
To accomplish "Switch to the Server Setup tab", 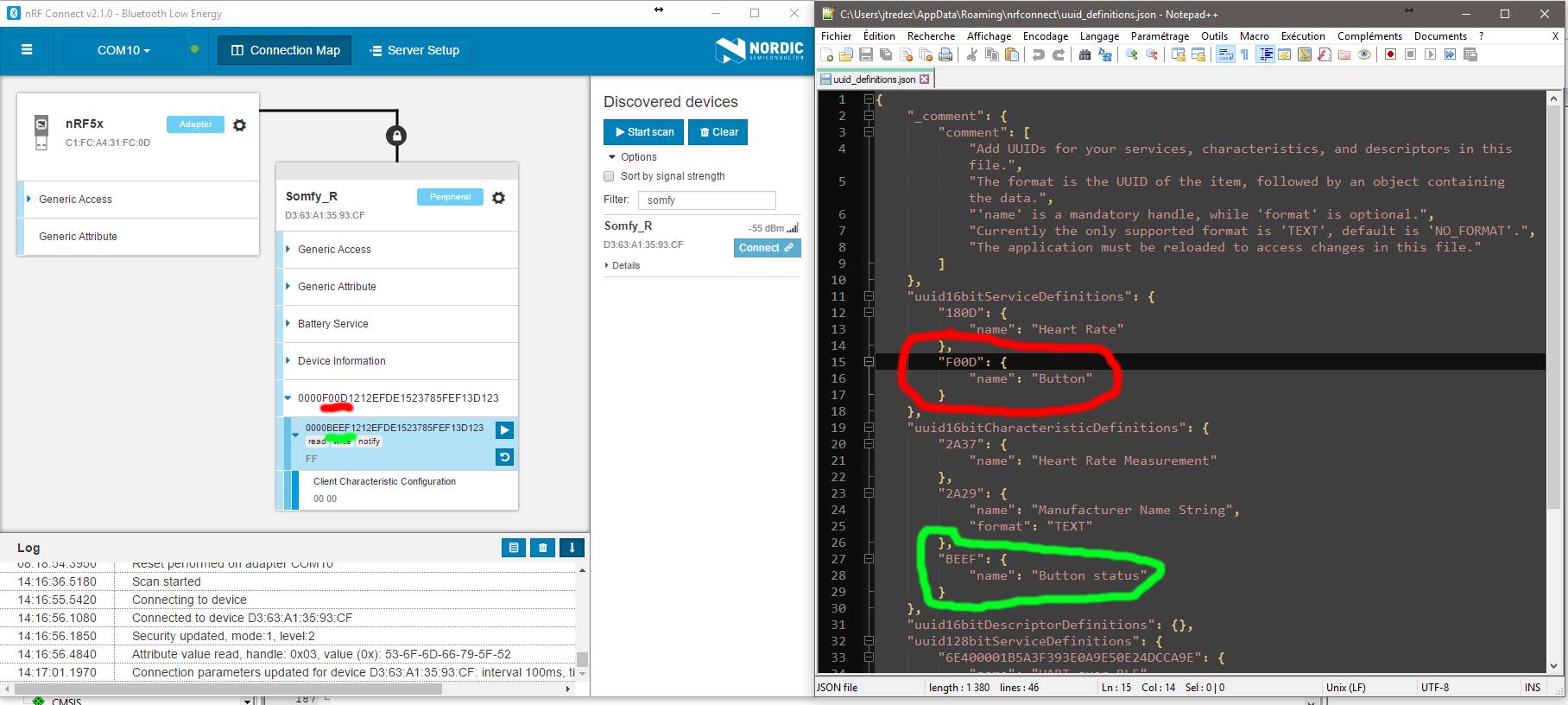I will click(414, 50).
